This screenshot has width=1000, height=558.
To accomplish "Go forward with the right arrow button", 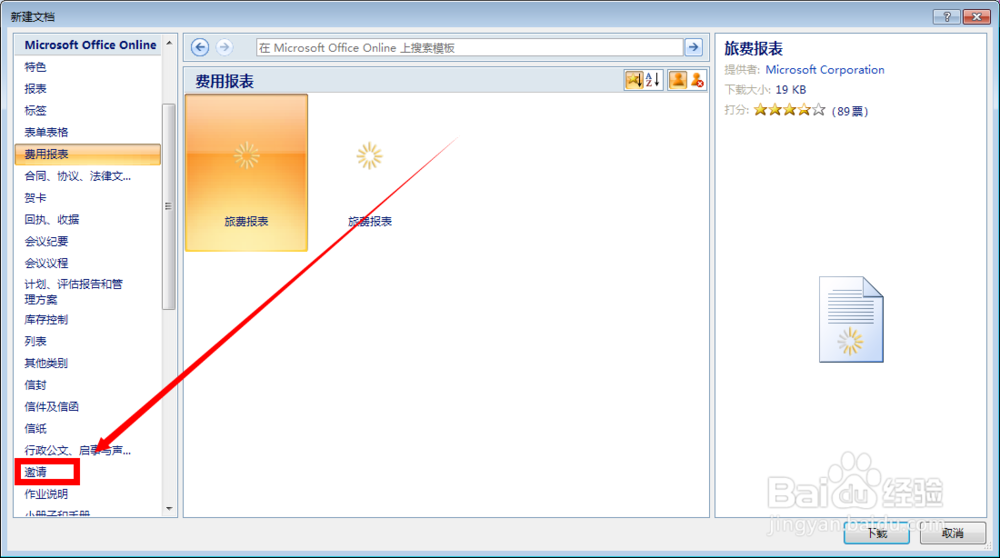I will (x=224, y=47).
